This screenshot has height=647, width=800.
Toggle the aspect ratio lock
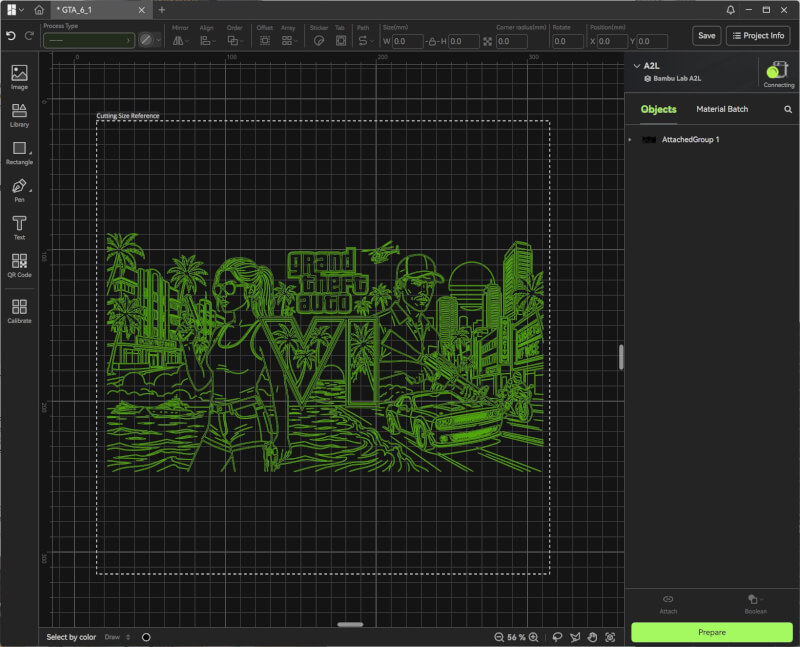pyautogui.click(x=432, y=41)
